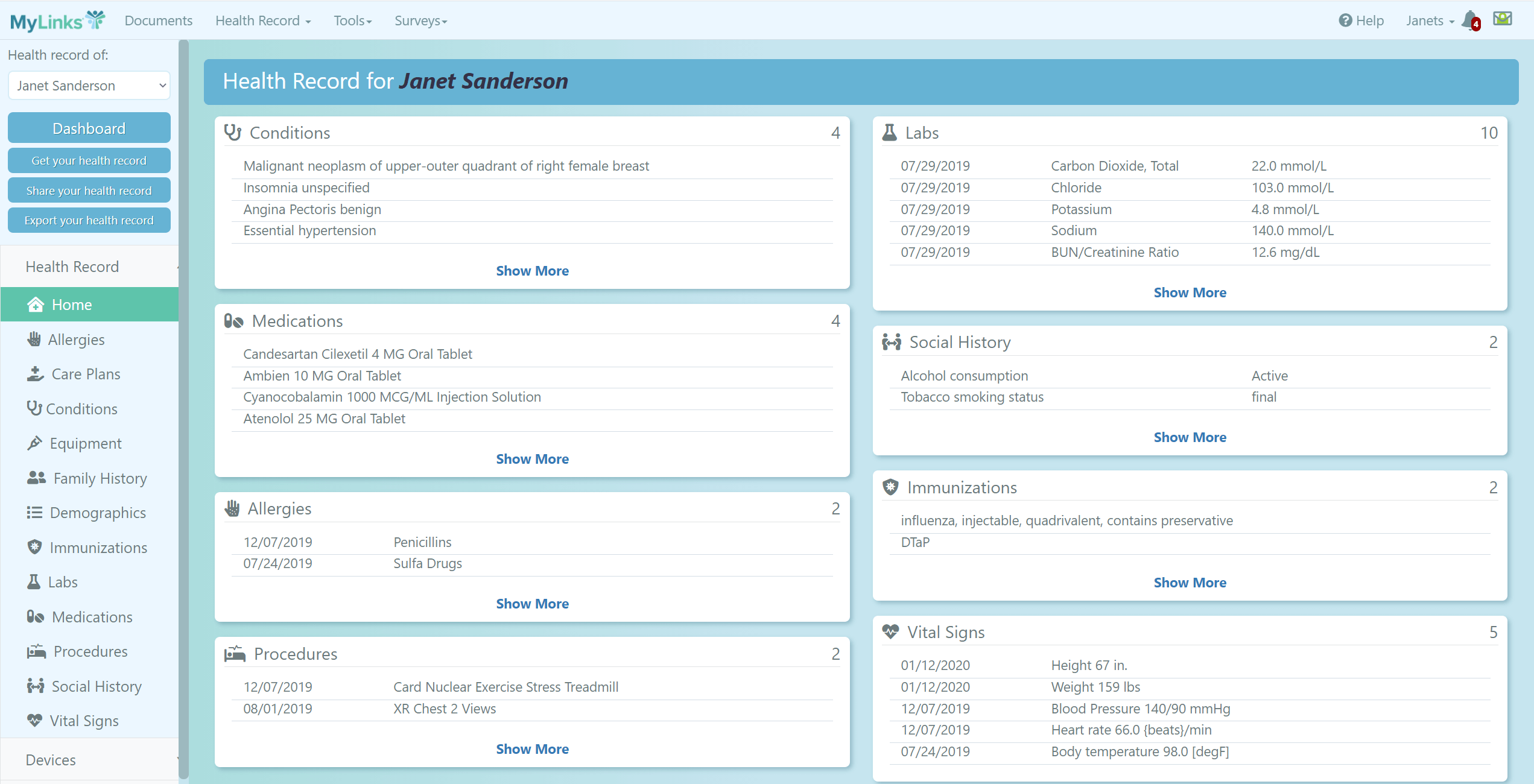Click the Demographics list icon in sidebar

(x=34, y=513)
